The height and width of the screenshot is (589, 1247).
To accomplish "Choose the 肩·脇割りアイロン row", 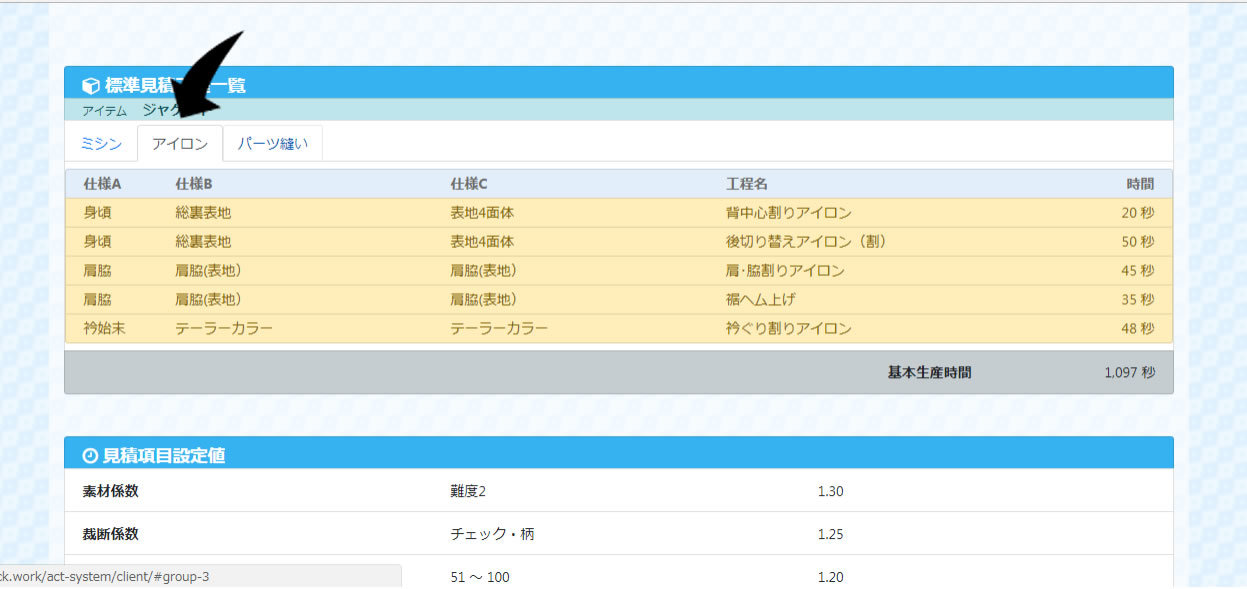I will (x=785, y=271).
